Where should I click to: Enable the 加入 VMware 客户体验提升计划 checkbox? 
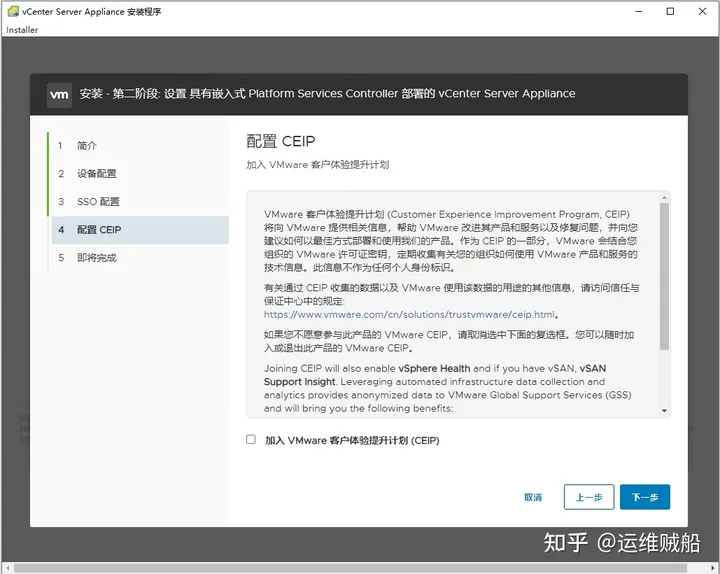pos(252,440)
